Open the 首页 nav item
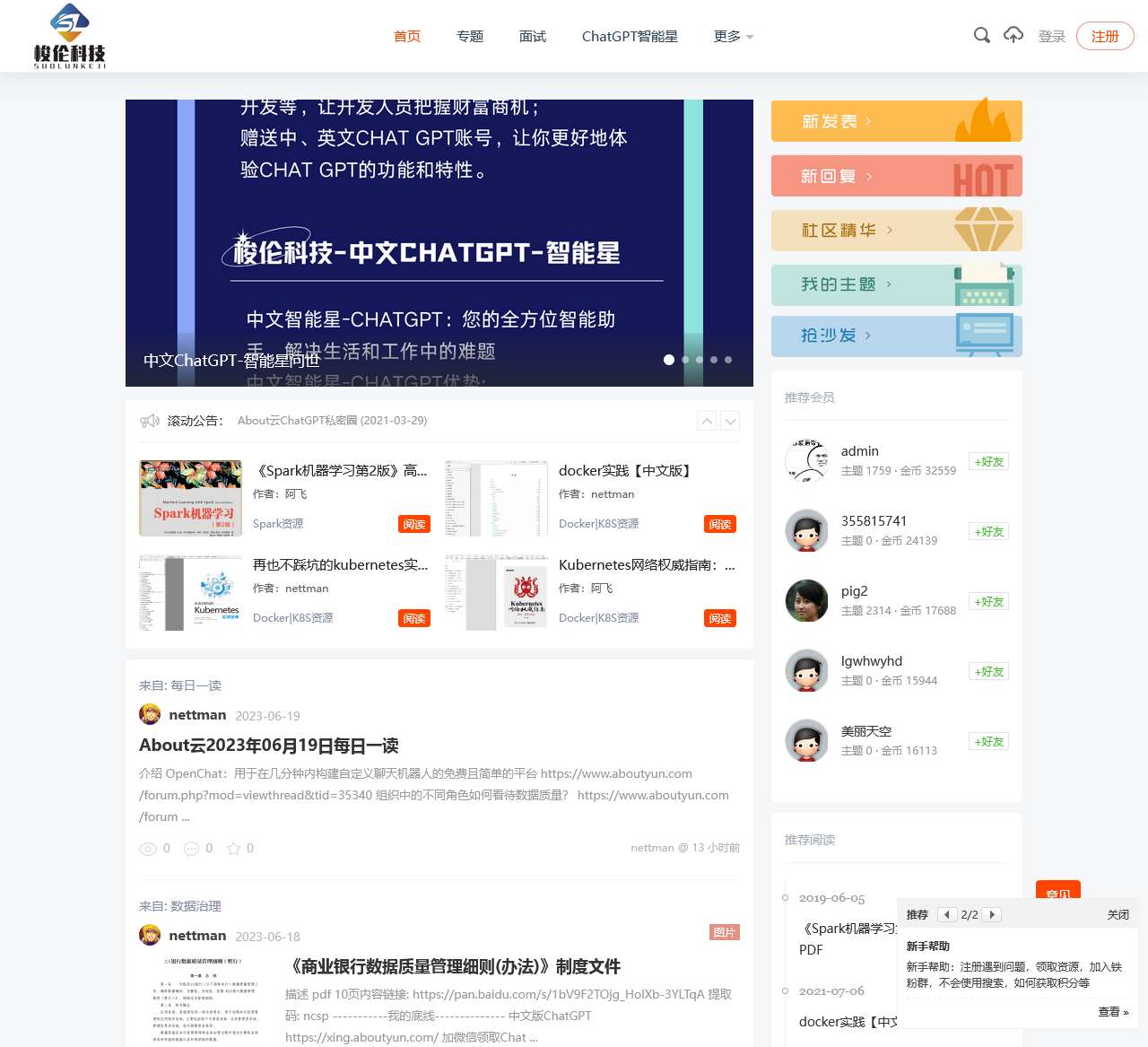 point(407,36)
